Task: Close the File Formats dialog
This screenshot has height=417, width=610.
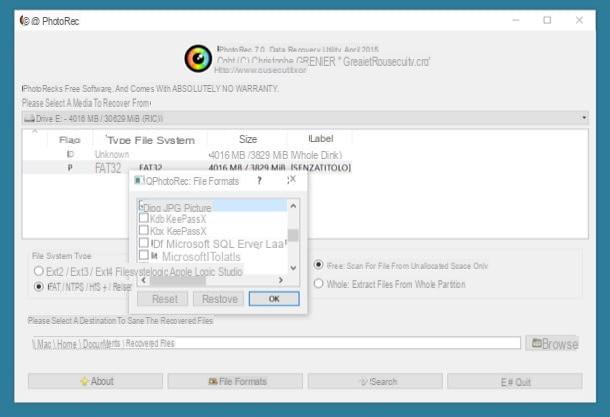Action: coord(293,179)
